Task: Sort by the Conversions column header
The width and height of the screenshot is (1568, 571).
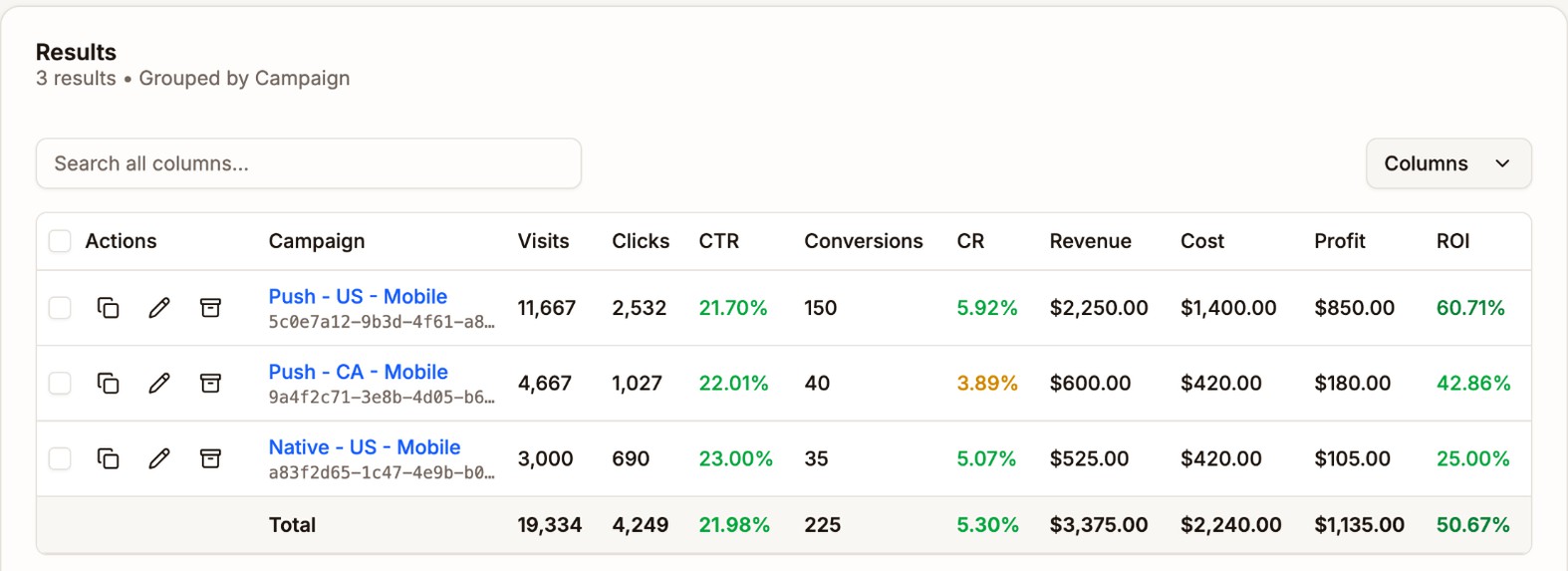Action: coord(864,241)
